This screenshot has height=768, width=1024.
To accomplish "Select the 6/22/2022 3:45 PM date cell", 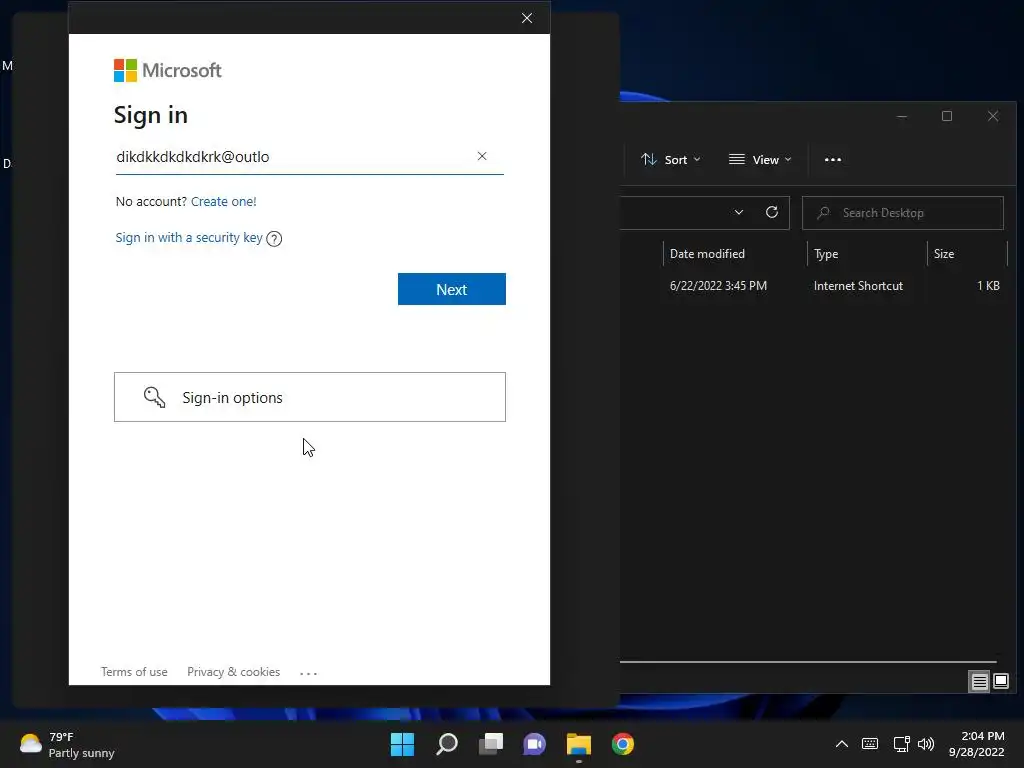I will click(x=718, y=286).
